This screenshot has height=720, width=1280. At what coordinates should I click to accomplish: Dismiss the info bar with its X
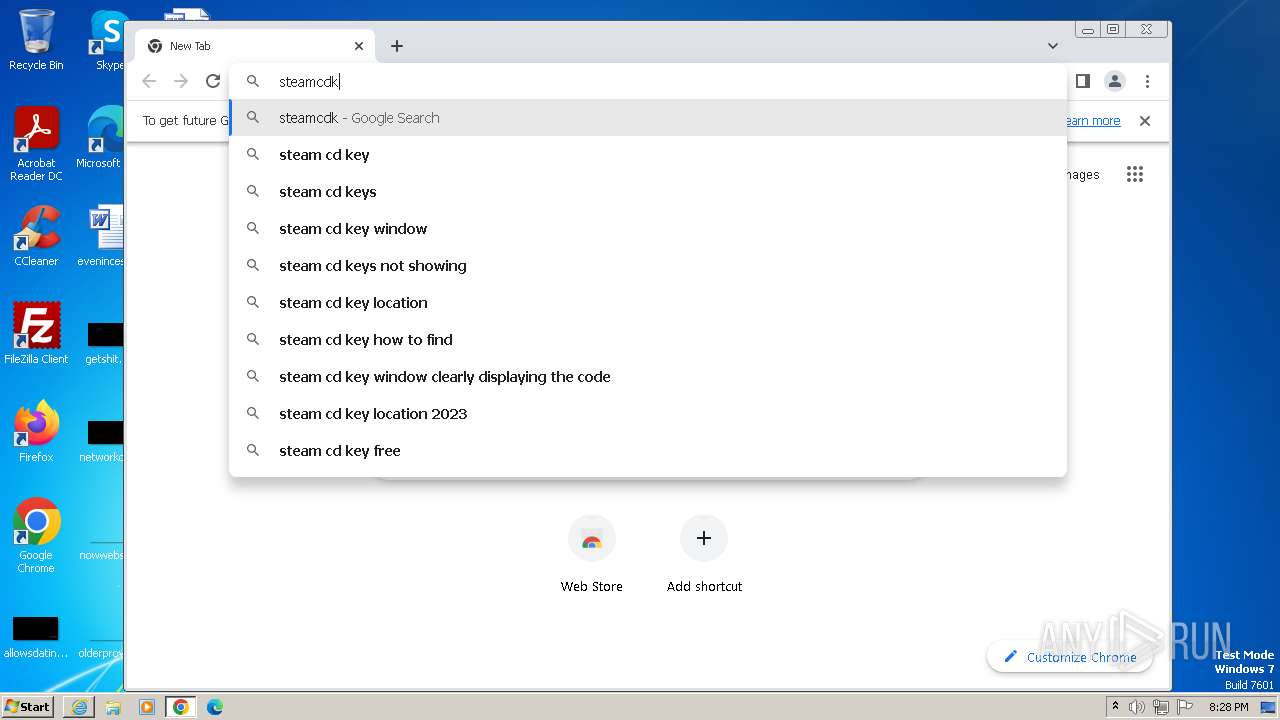pyautogui.click(x=1145, y=121)
